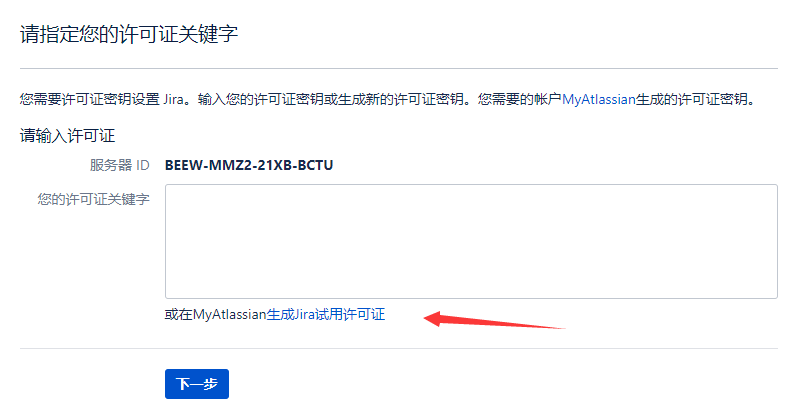794x416 pixels.
Task: Click the text 您需要的帐户 before MyAtlassian
Action: (x=520, y=99)
